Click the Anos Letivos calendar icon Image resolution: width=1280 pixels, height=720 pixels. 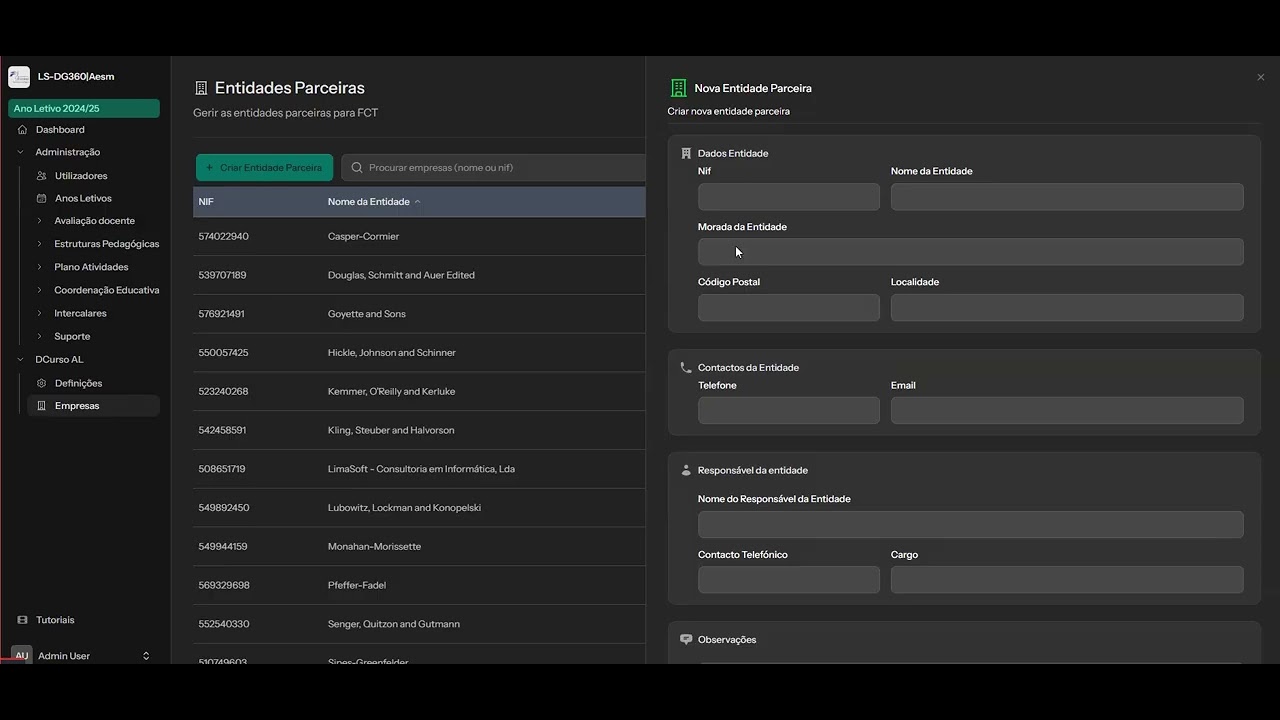pyautogui.click(x=41, y=199)
